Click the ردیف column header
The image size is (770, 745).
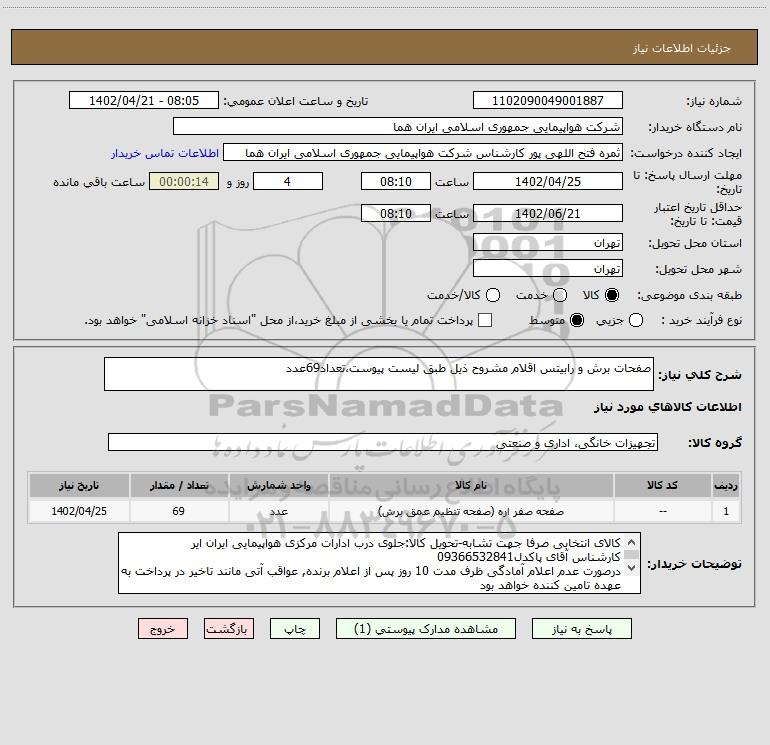726,486
